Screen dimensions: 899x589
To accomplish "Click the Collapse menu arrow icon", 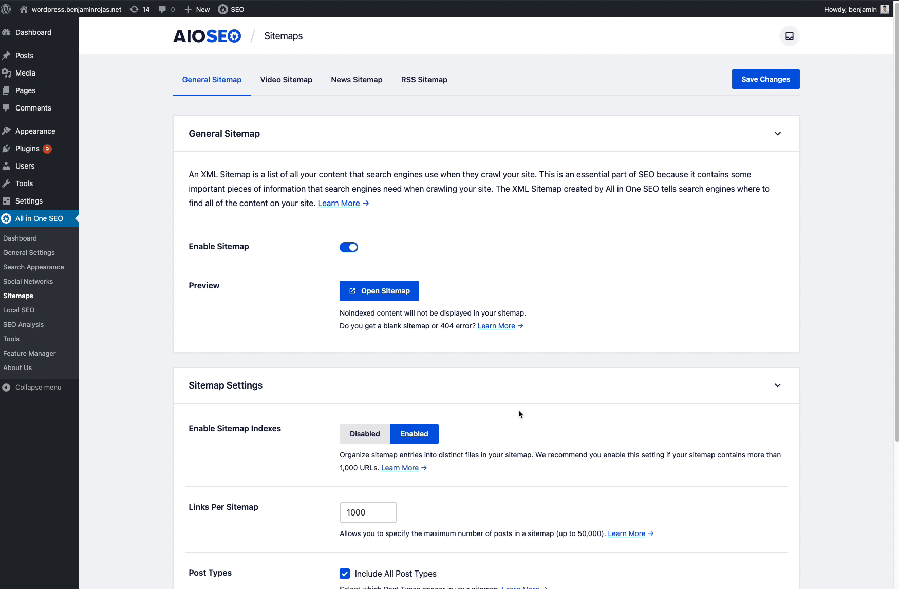I will [6, 387].
